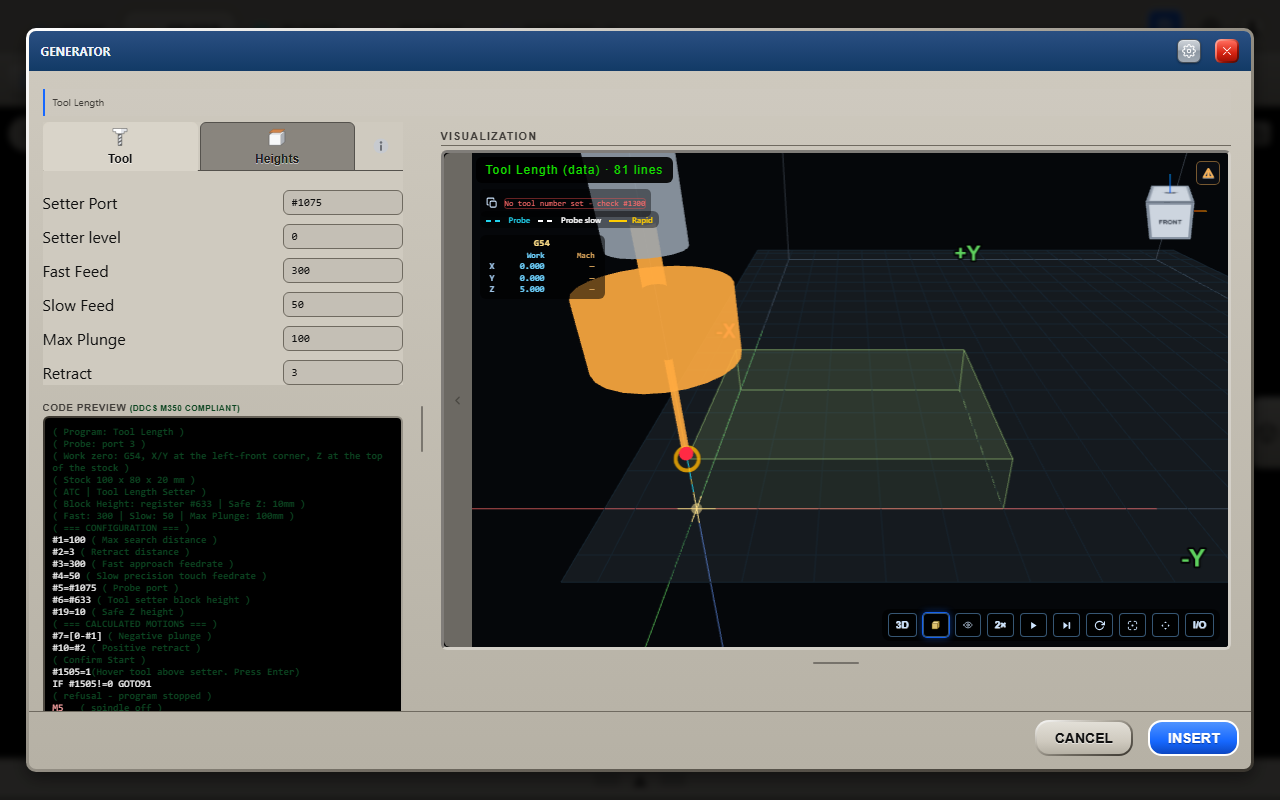Click the FRONT face of view cube

coord(1169,221)
